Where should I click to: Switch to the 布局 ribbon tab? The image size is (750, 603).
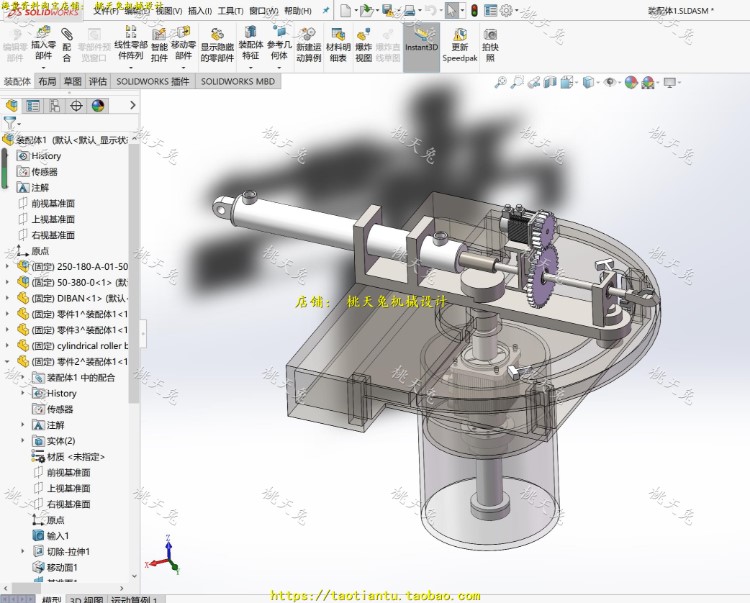[47, 81]
